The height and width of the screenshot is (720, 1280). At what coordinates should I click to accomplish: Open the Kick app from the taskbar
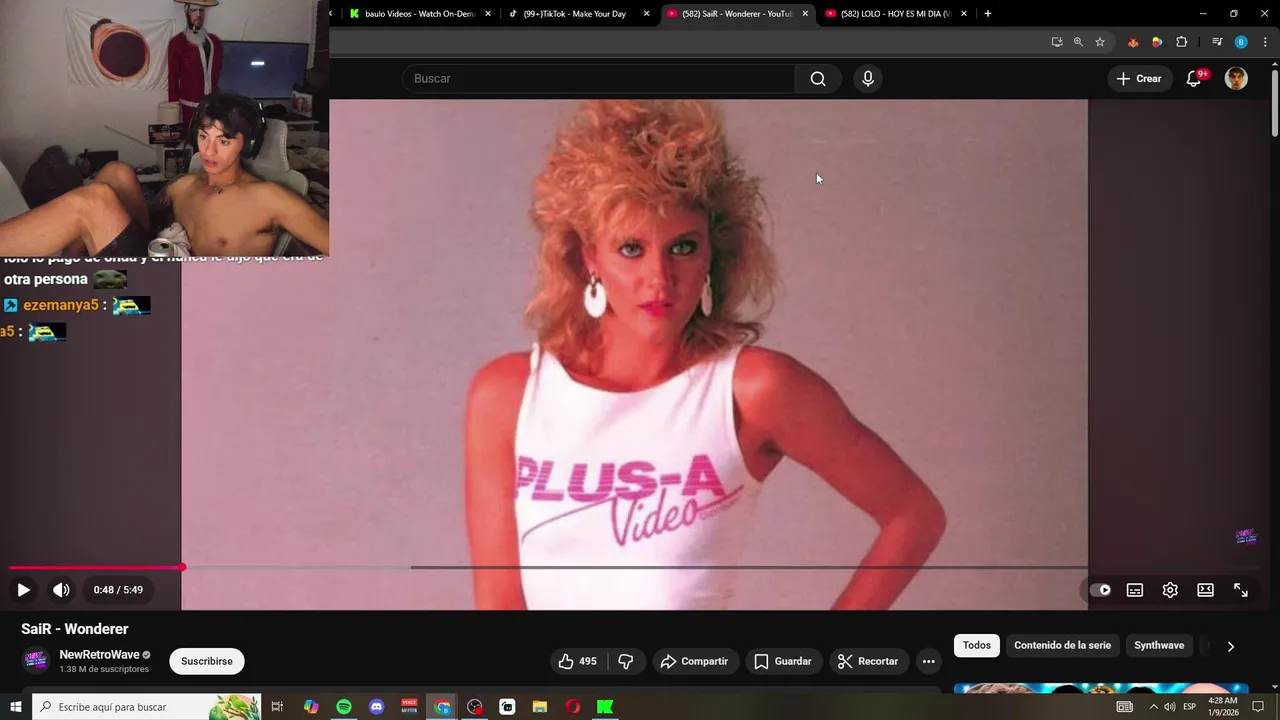click(x=605, y=707)
